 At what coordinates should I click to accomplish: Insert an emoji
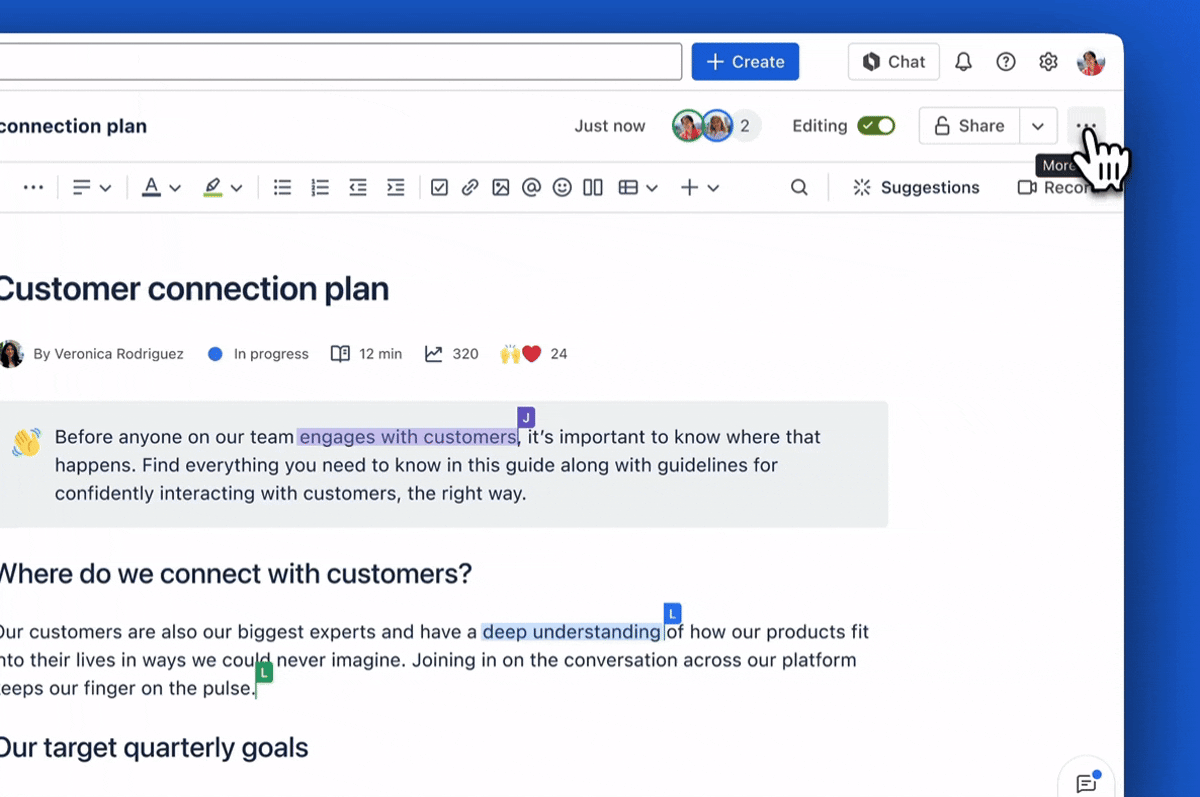click(561, 187)
